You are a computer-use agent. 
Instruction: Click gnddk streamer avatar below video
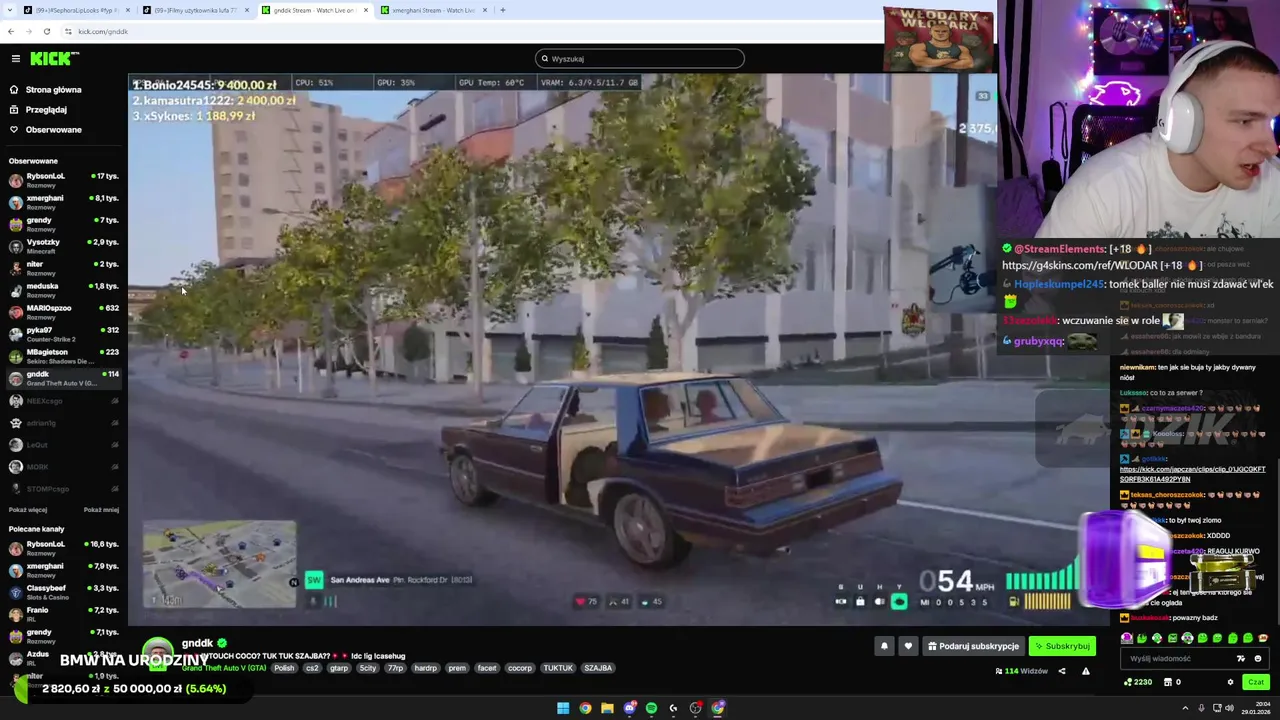point(157,652)
